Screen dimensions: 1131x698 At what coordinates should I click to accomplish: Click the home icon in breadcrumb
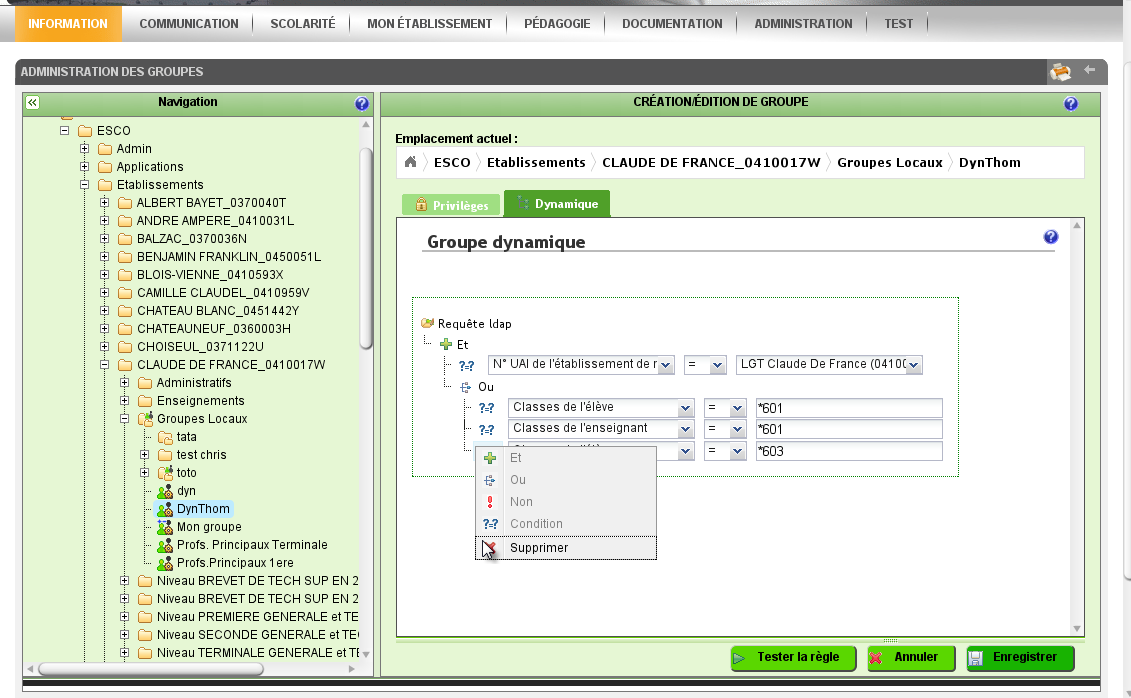[410, 162]
